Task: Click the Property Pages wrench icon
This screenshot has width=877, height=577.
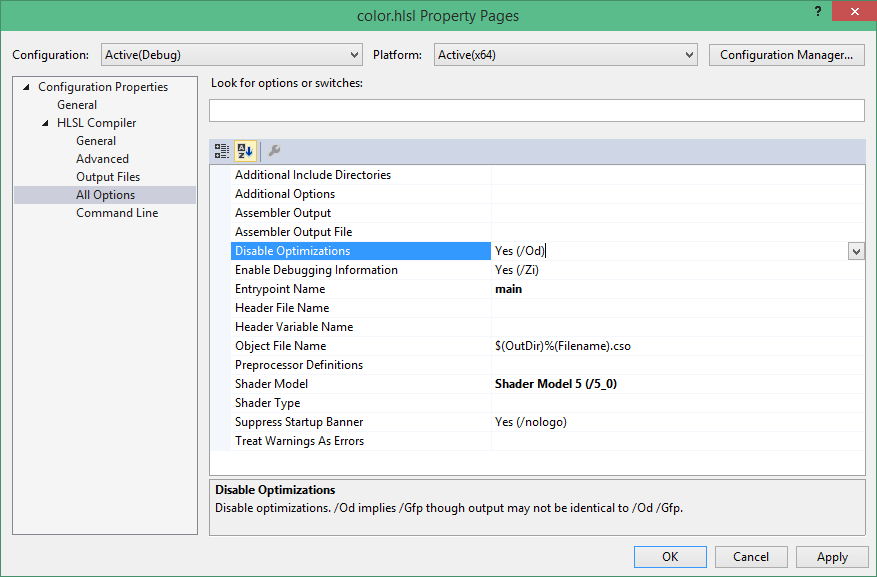Action: click(x=274, y=151)
